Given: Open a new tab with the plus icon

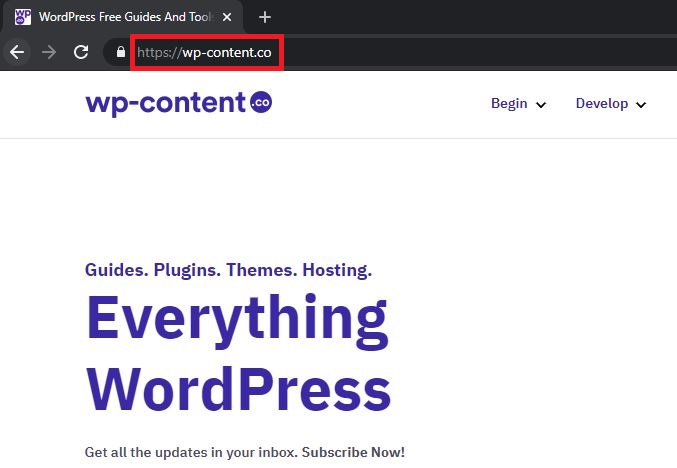Looking at the screenshot, I should [x=265, y=17].
